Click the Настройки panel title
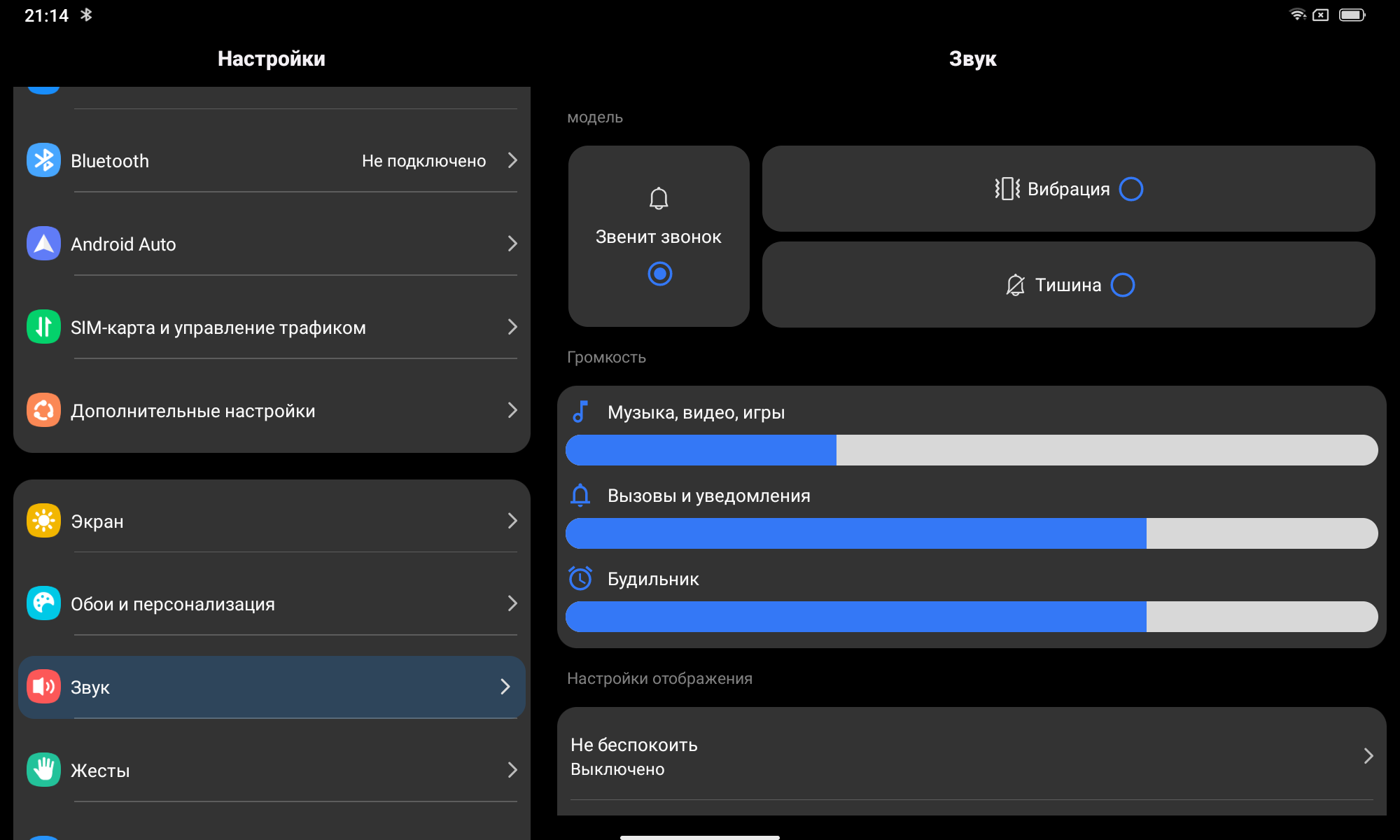This screenshot has height=840, width=1400. click(272, 59)
